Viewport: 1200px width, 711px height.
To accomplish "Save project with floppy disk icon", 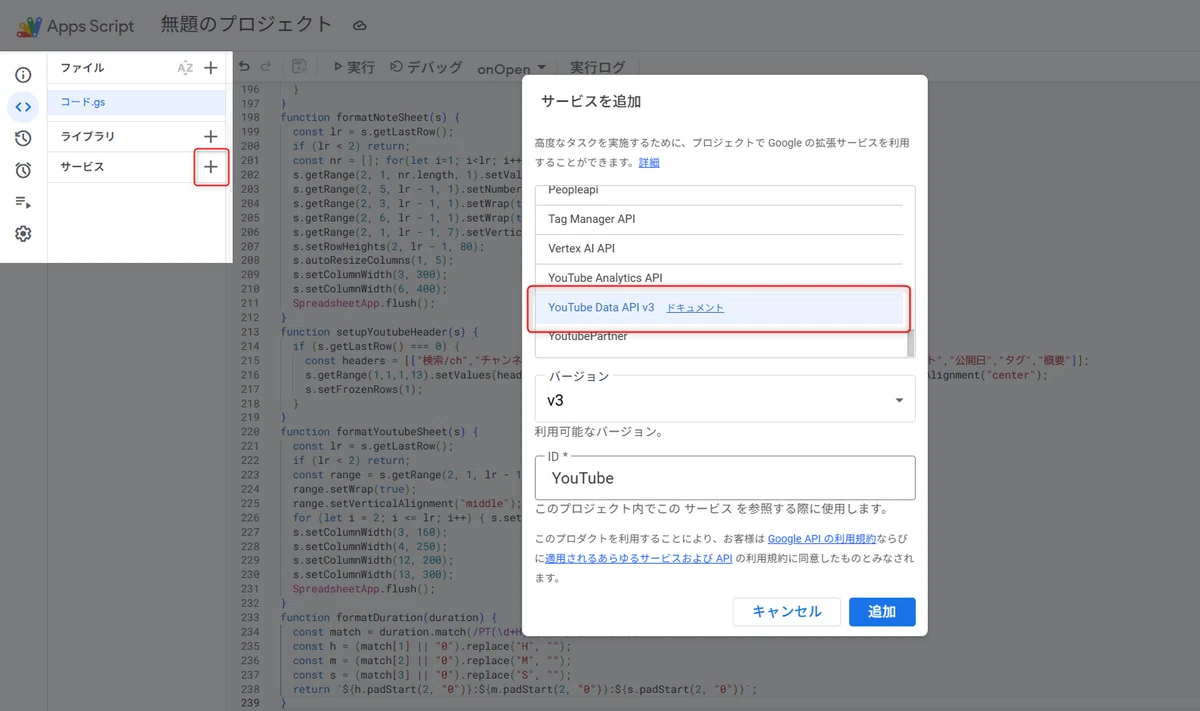I will 299,67.
